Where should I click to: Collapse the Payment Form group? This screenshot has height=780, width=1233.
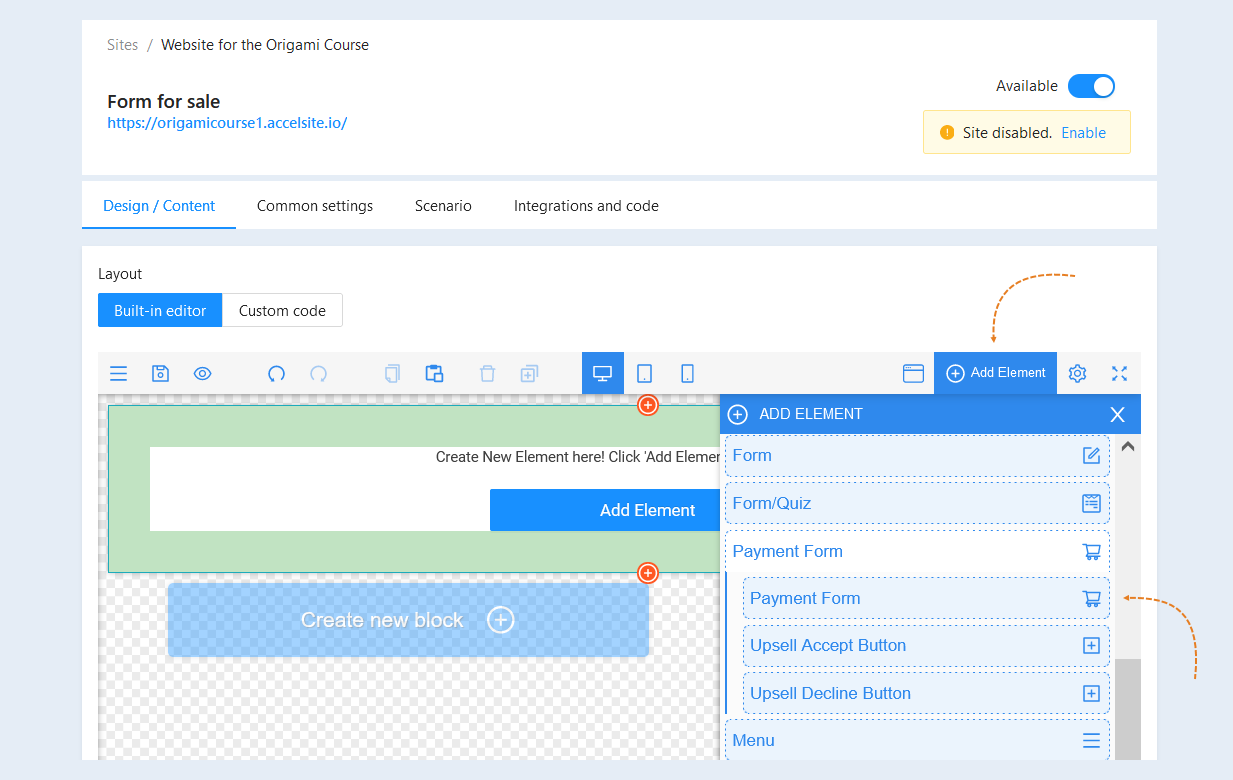click(x=917, y=551)
